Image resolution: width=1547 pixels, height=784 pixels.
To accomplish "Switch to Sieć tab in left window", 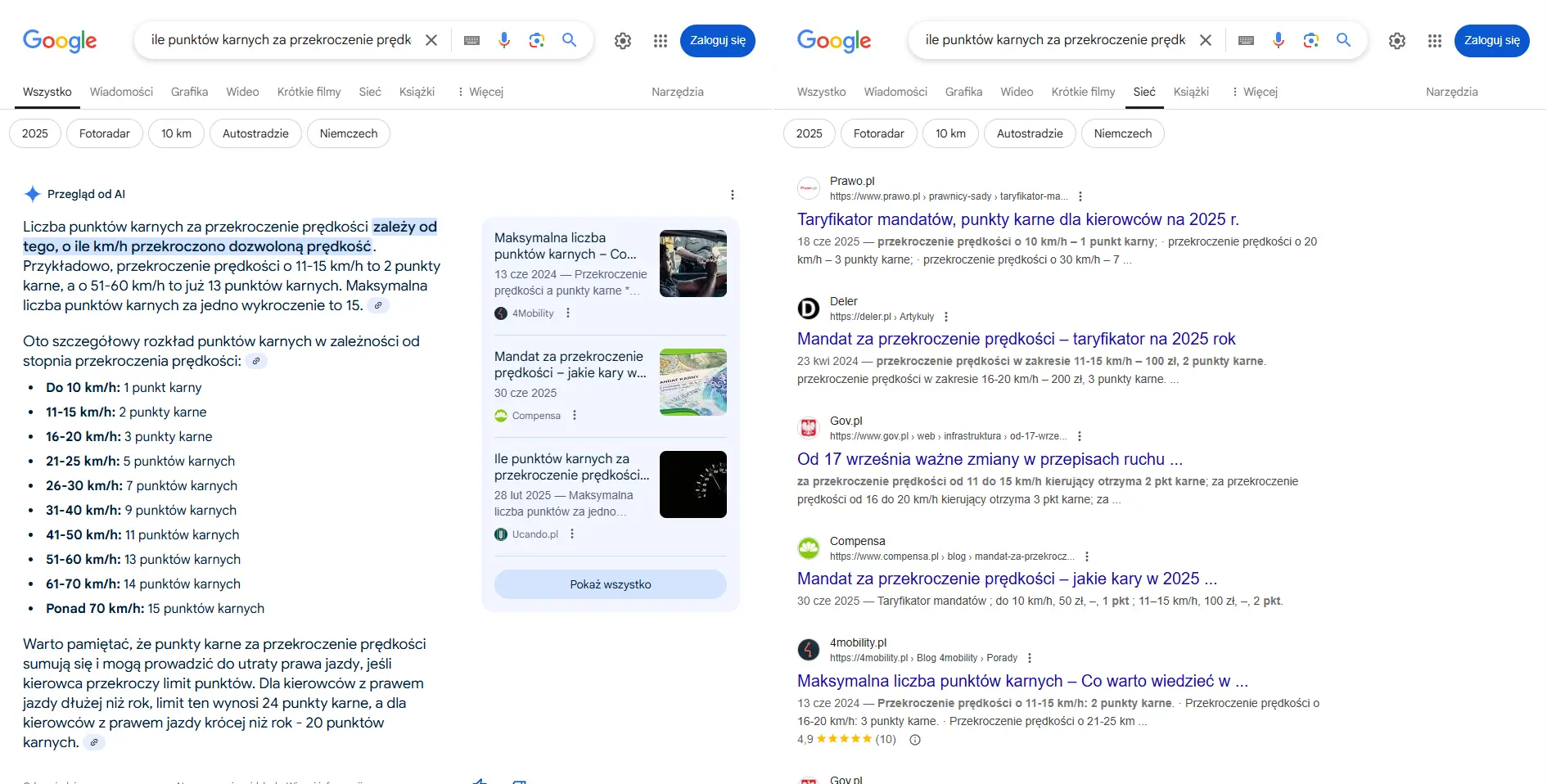I will click(x=370, y=92).
